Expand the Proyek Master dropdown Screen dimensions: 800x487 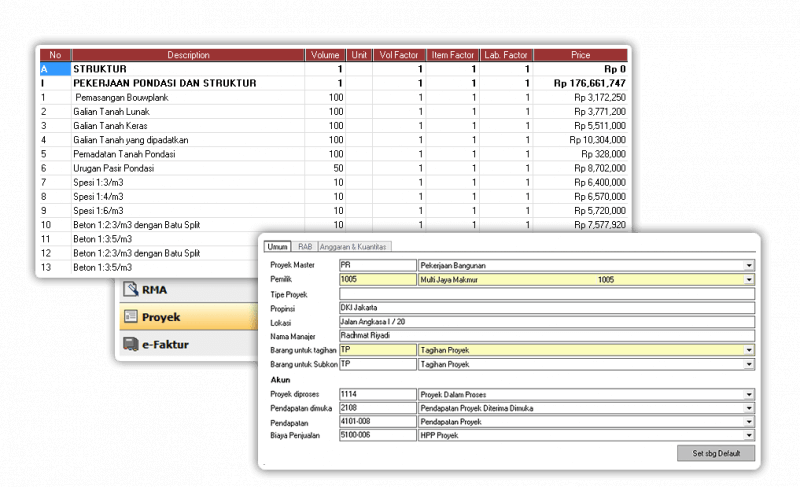749,265
